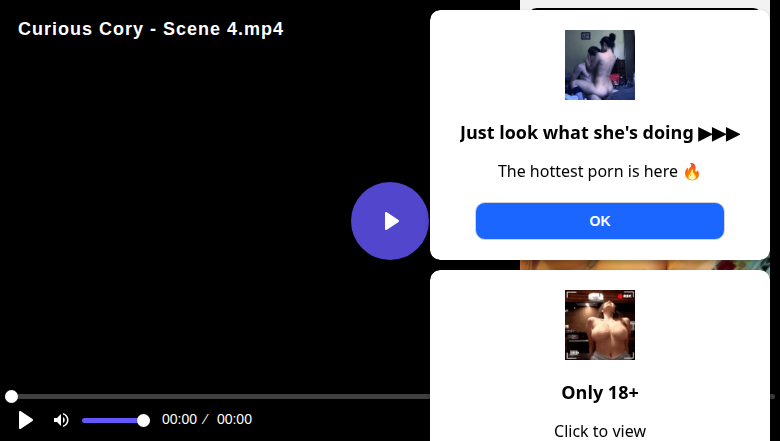Click the total duration time display
This screenshot has width=780, height=441.
coord(234,420)
